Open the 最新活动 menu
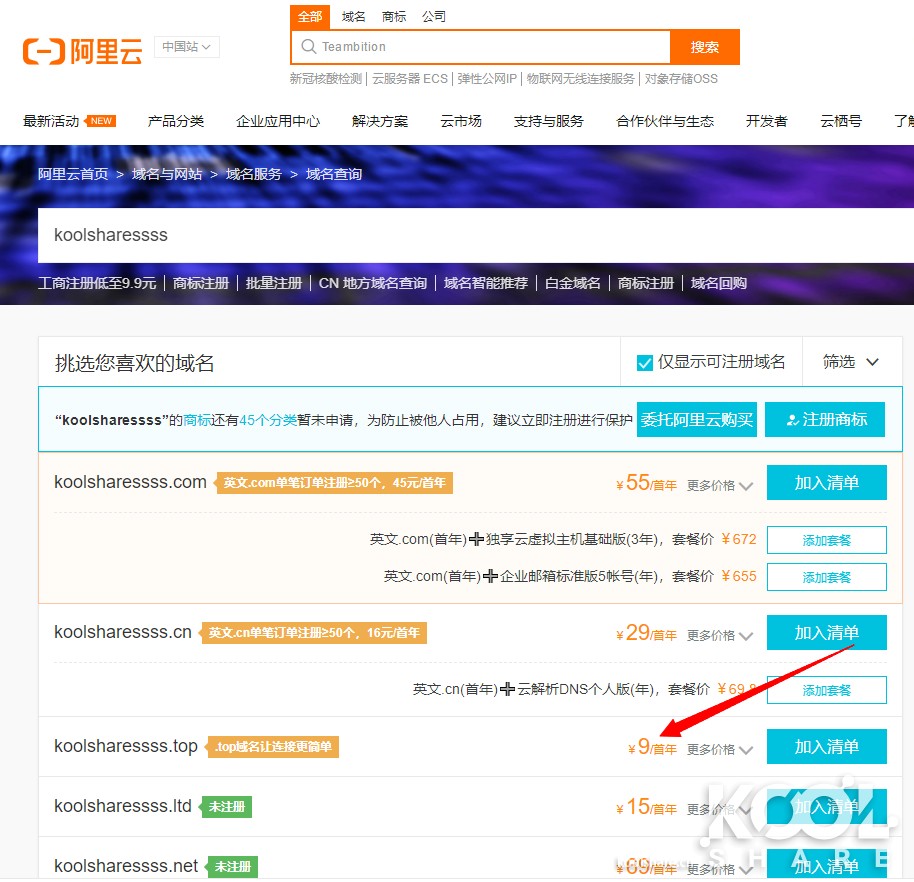The width and height of the screenshot is (914, 882). (51, 121)
